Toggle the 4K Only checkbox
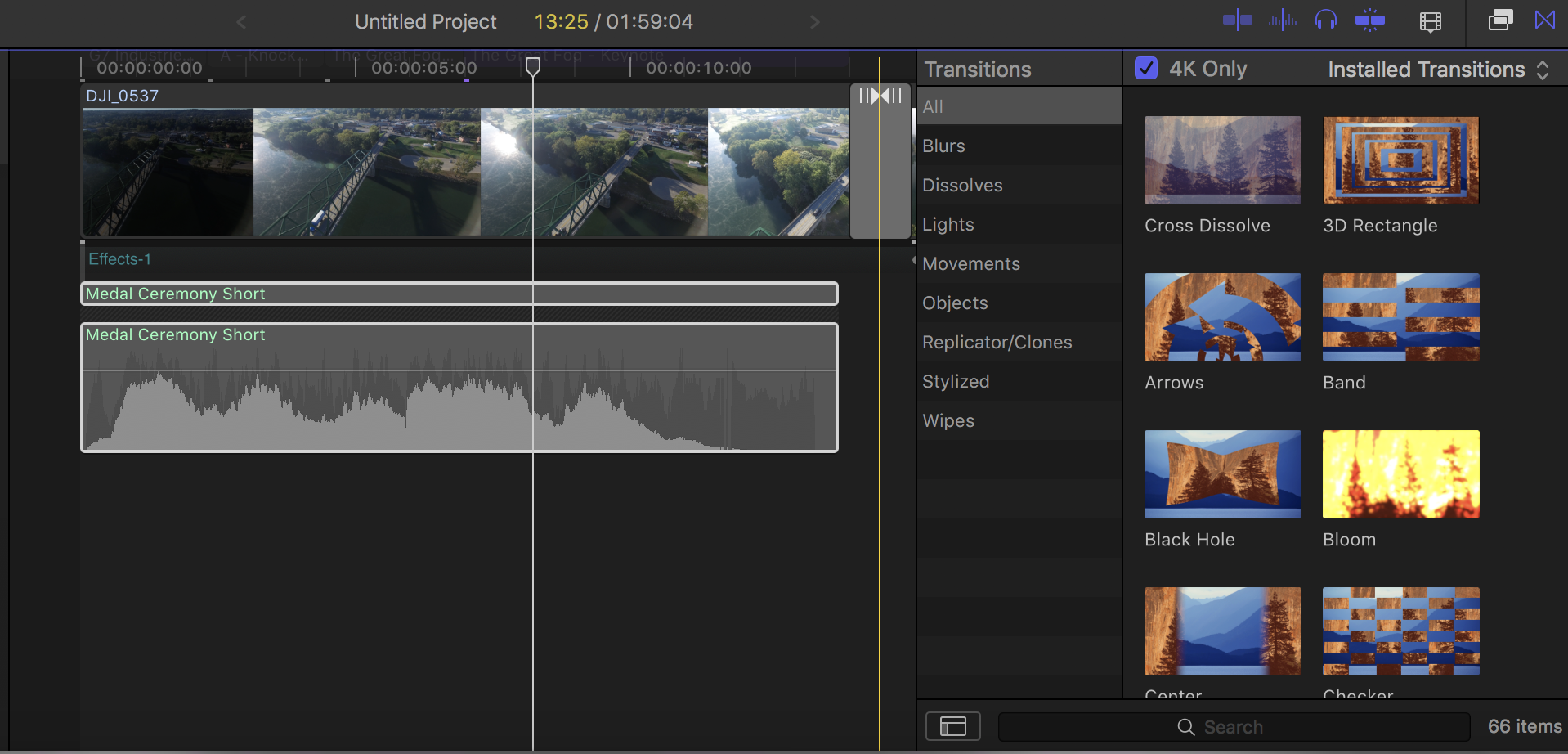Screen dimensions: 1568x754 [x=1146, y=69]
